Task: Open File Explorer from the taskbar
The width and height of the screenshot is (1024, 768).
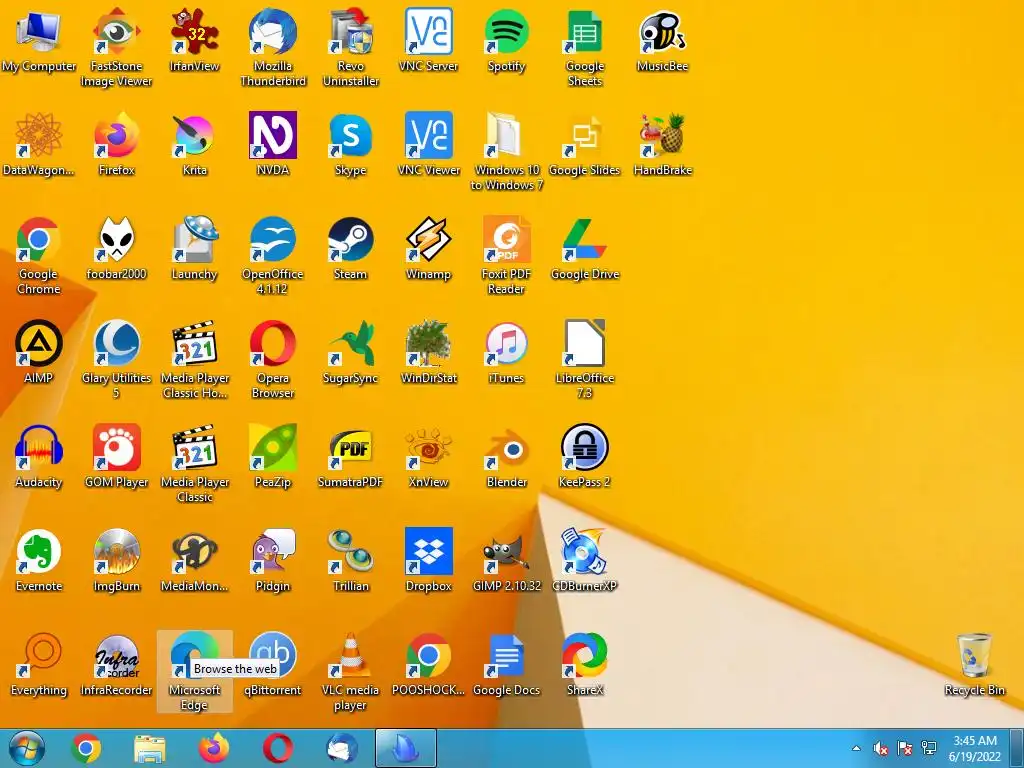Action: 150,748
